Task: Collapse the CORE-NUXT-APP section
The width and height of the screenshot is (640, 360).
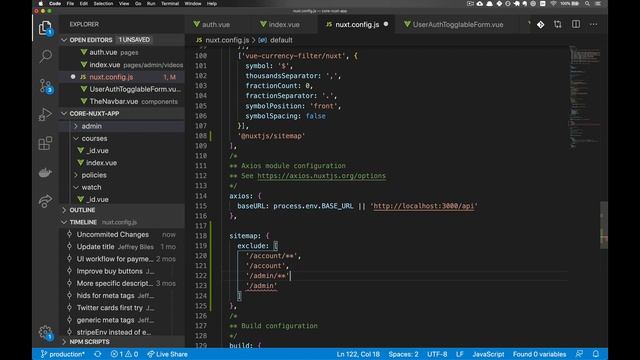Action: [x=122, y=113]
